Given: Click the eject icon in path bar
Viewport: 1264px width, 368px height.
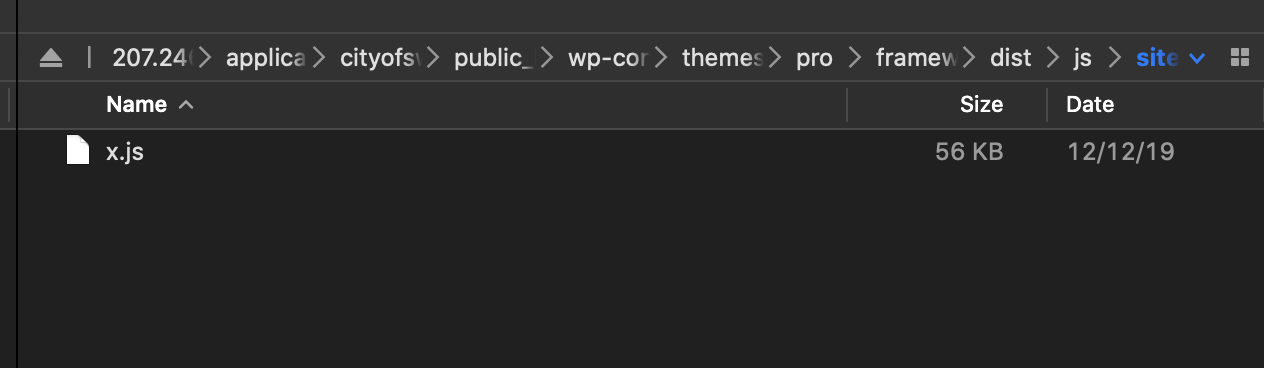Looking at the screenshot, I should 51,58.
